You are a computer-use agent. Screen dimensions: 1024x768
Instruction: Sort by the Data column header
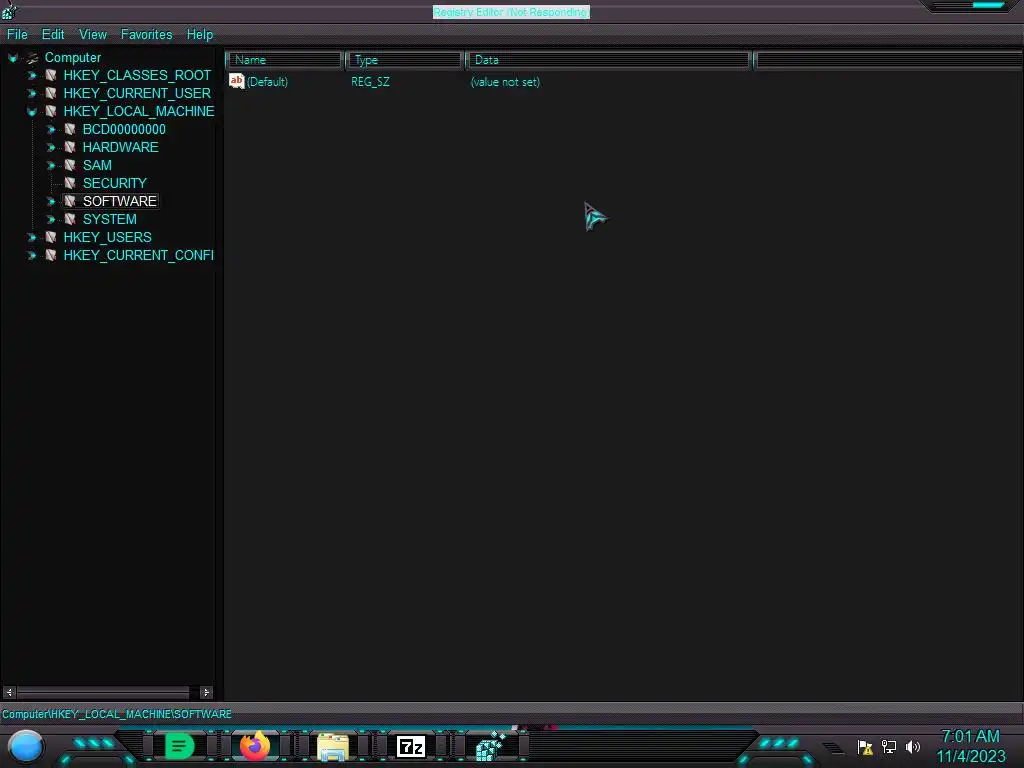coord(608,60)
